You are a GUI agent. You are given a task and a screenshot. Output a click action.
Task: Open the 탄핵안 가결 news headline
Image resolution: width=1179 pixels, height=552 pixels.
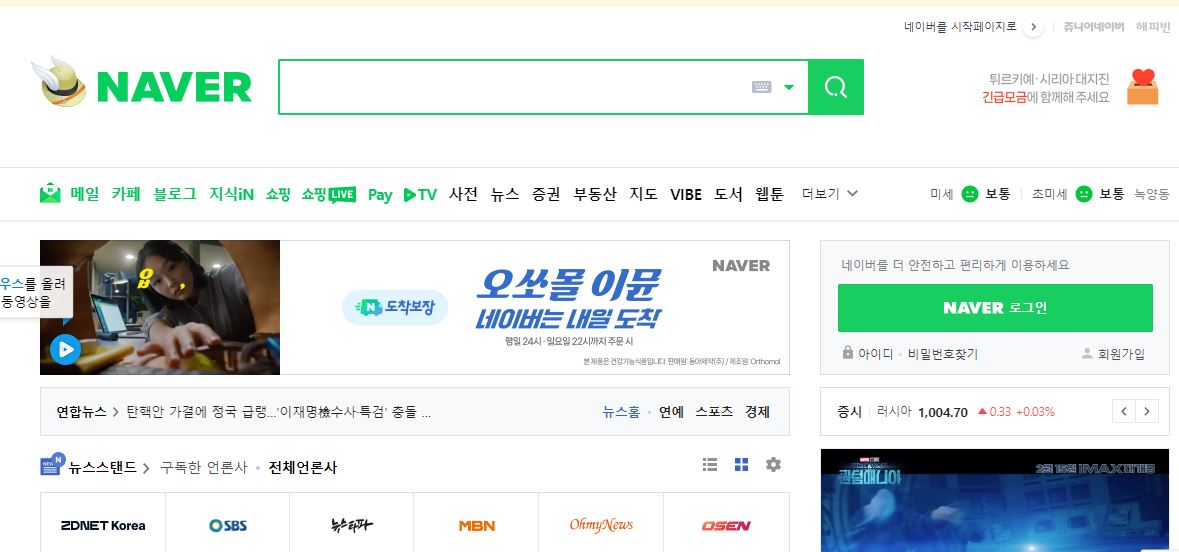click(x=278, y=412)
